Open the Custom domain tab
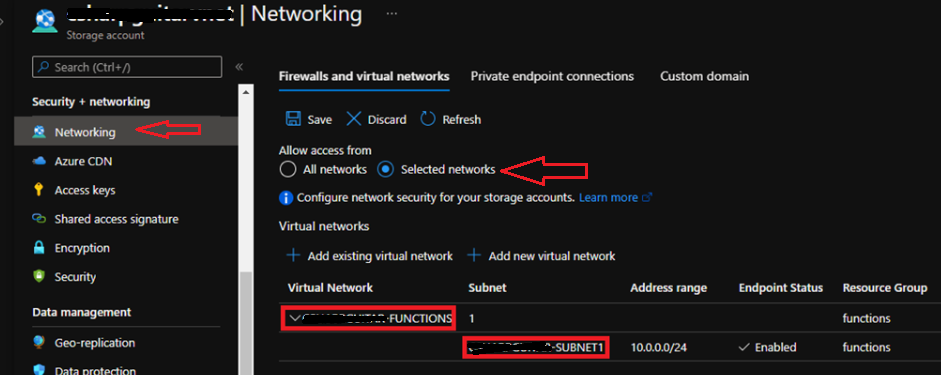 pos(705,76)
